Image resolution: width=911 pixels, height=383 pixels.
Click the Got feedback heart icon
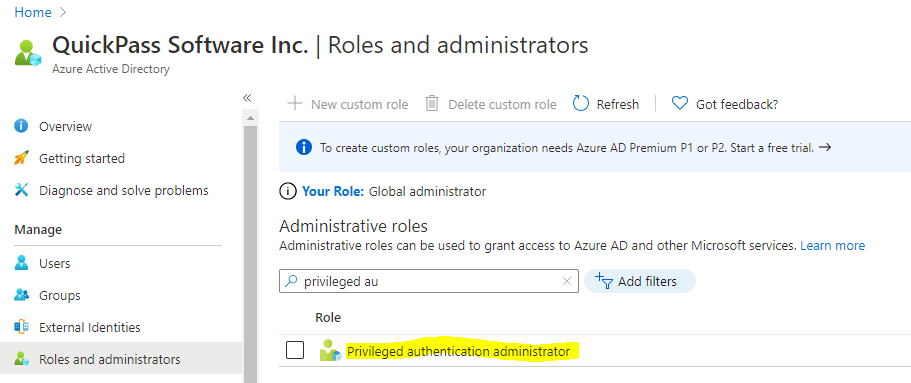680,103
